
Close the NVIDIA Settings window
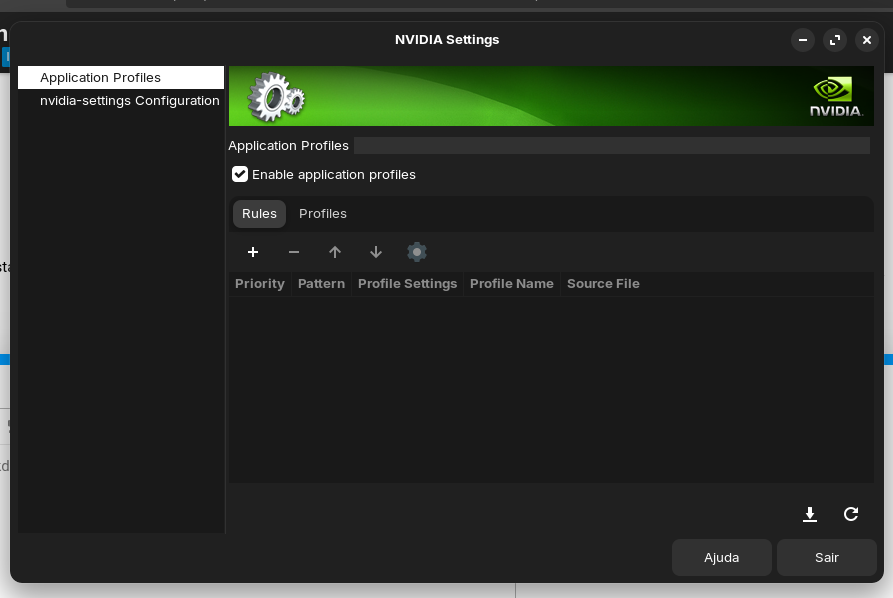pos(867,40)
